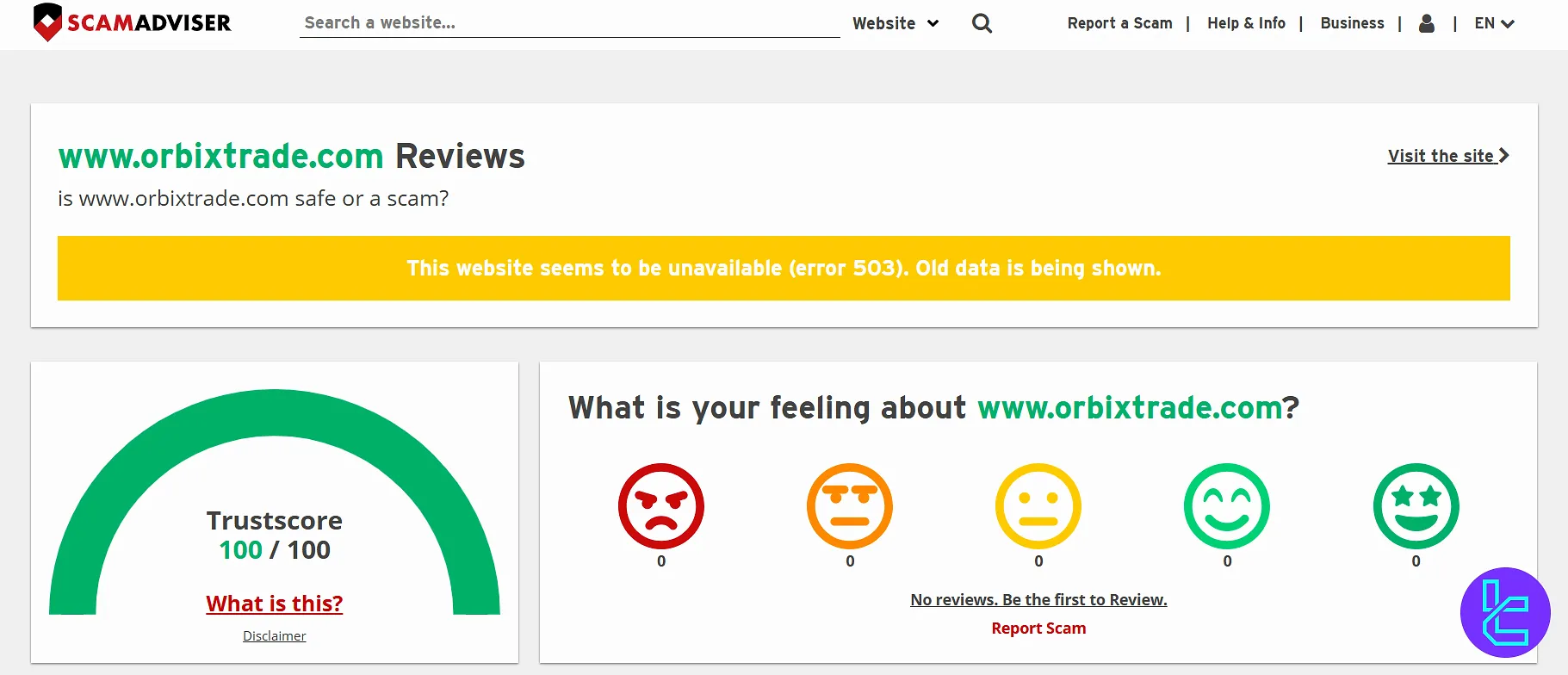Click Visit the site link
Screen dimensions: 1568x675
click(1448, 156)
